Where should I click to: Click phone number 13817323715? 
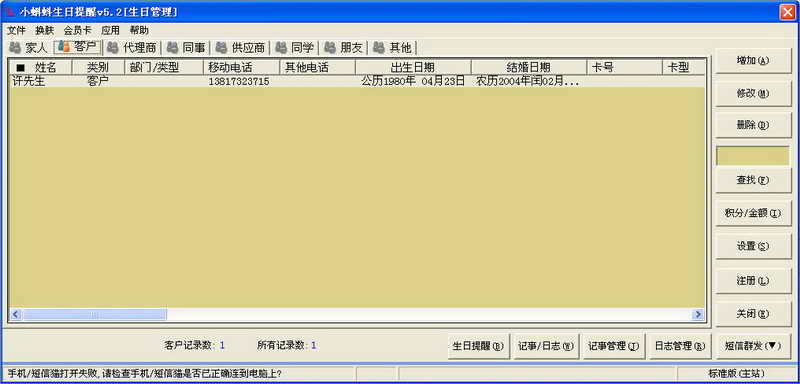239,82
